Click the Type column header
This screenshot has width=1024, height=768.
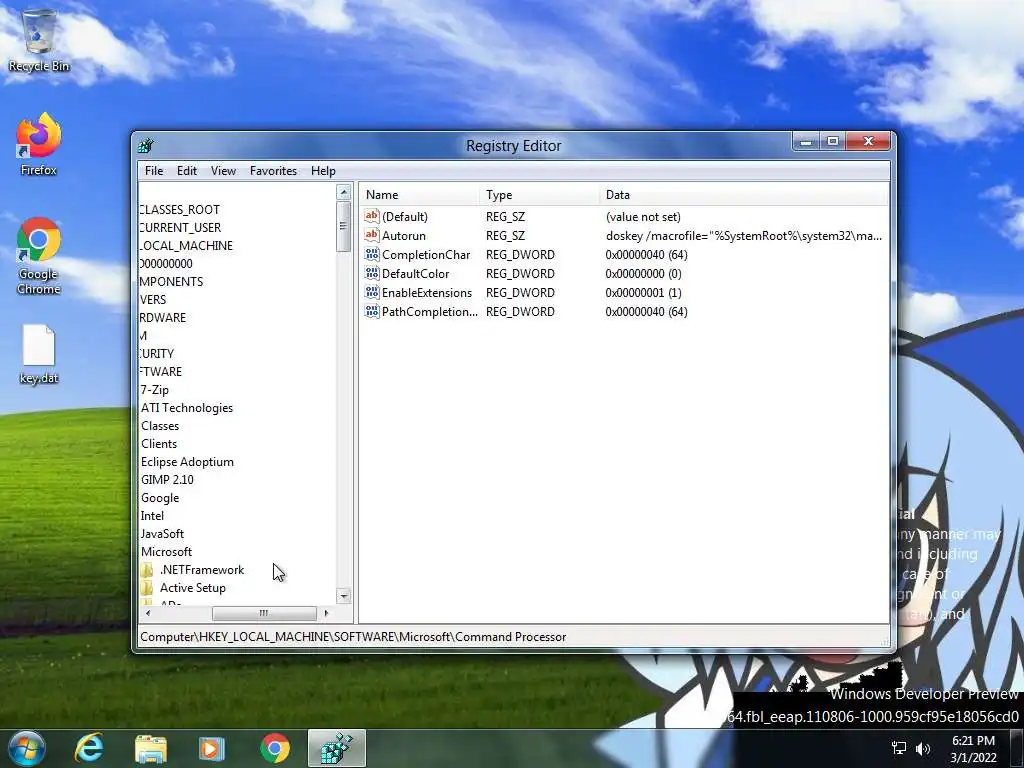click(x=539, y=195)
